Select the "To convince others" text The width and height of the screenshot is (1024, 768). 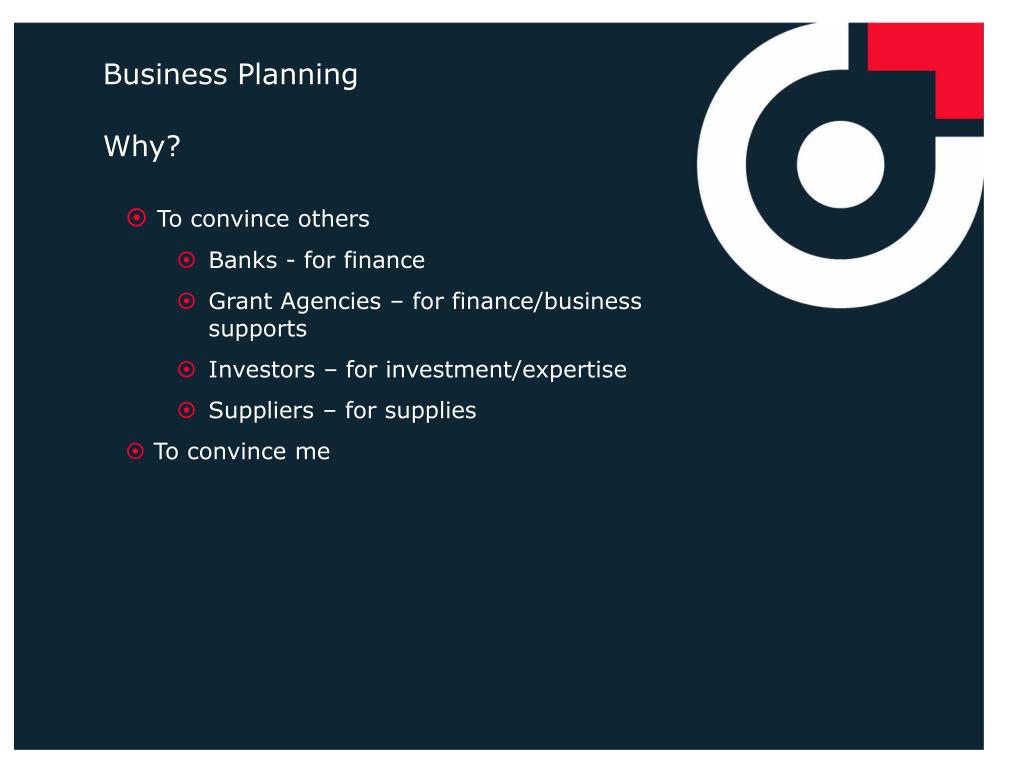tap(263, 219)
